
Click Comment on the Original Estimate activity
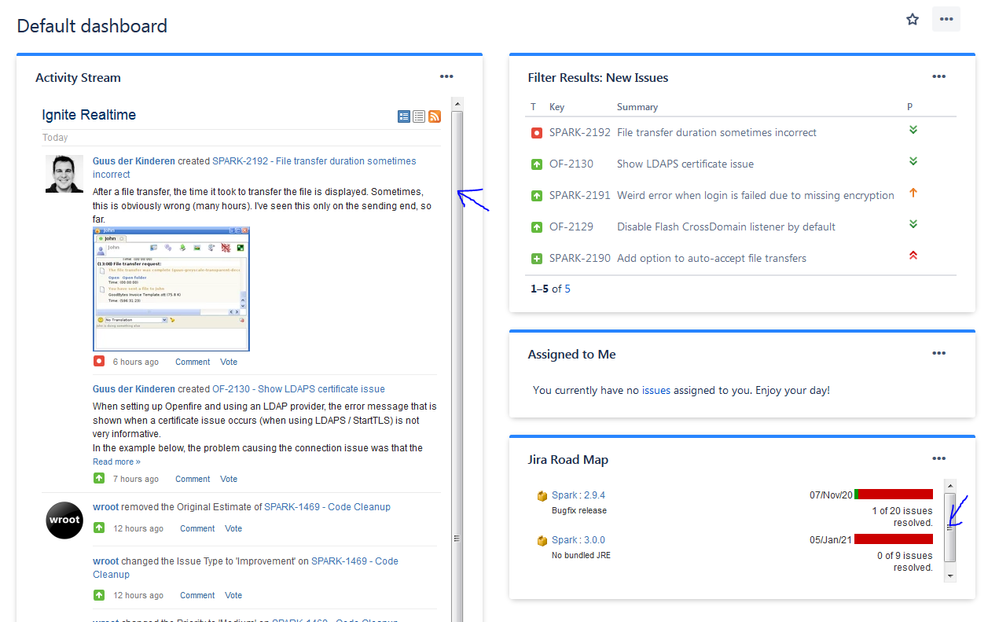pyautogui.click(x=198, y=528)
